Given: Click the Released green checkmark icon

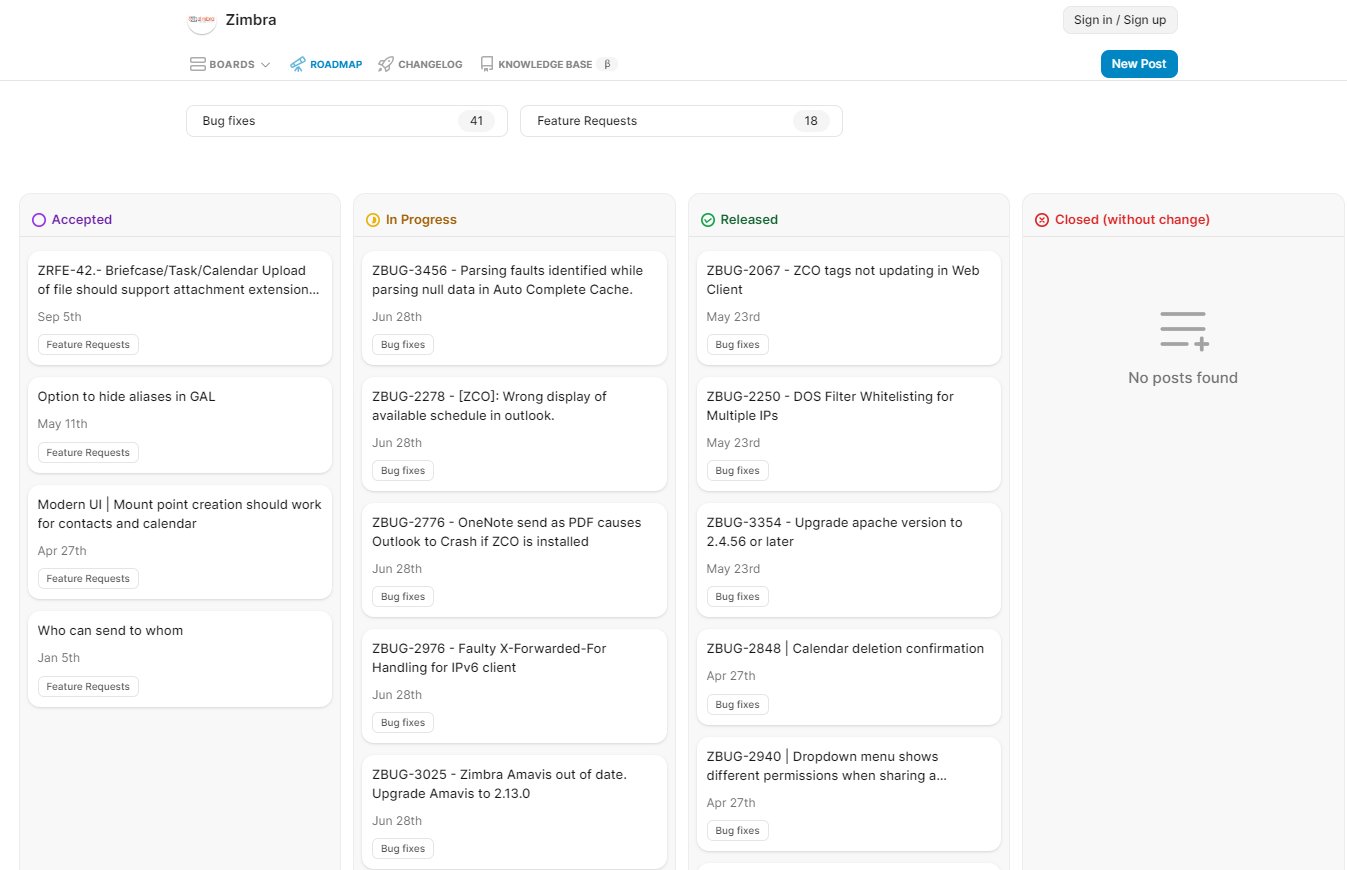Looking at the screenshot, I should point(708,219).
